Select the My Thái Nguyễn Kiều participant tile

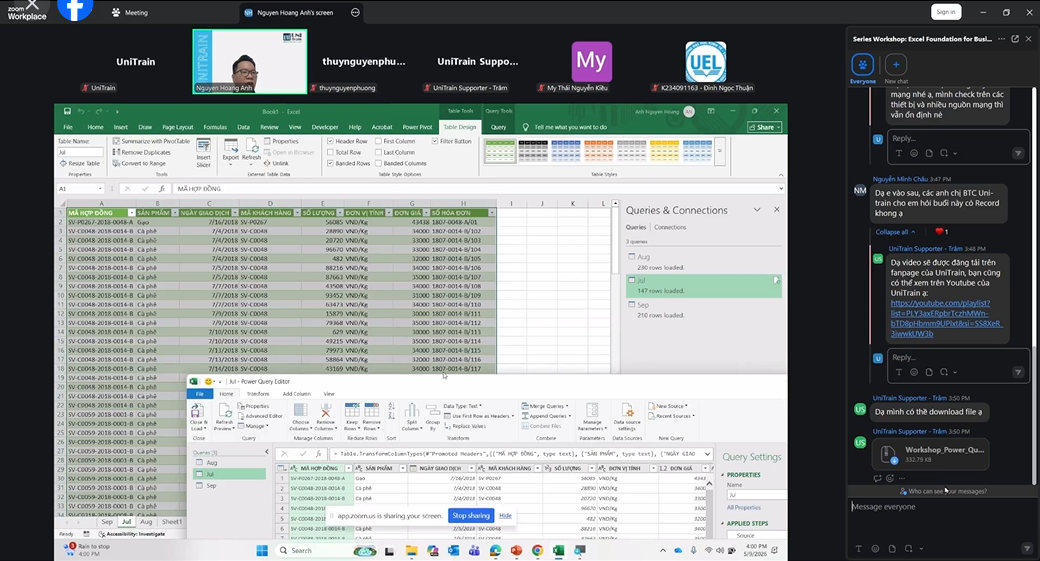[x=591, y=61]
